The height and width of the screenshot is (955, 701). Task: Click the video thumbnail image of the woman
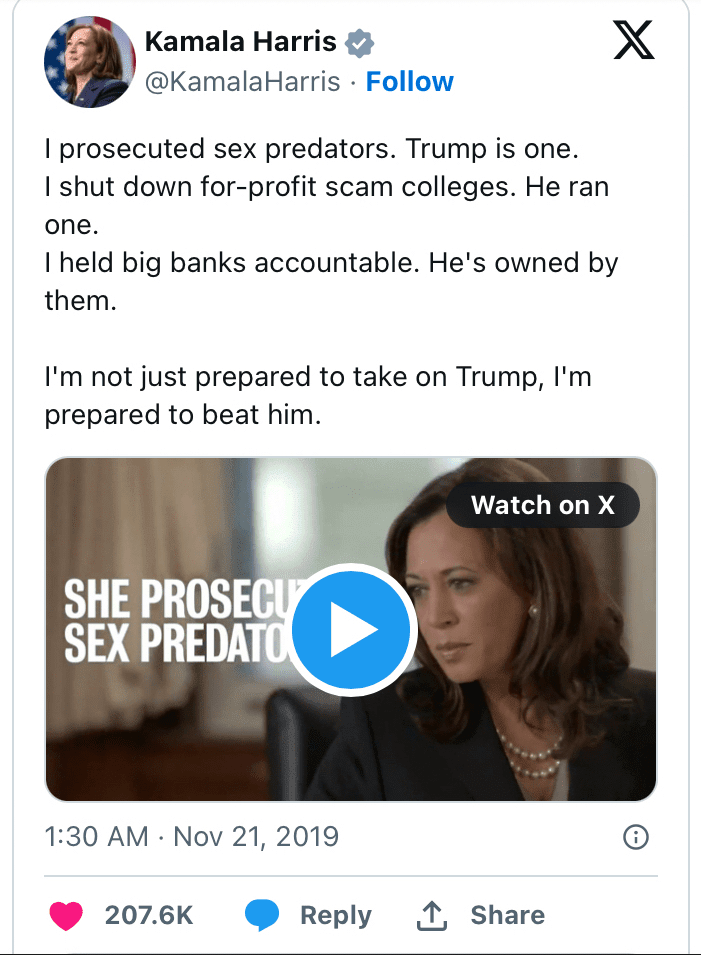point(520,680)
